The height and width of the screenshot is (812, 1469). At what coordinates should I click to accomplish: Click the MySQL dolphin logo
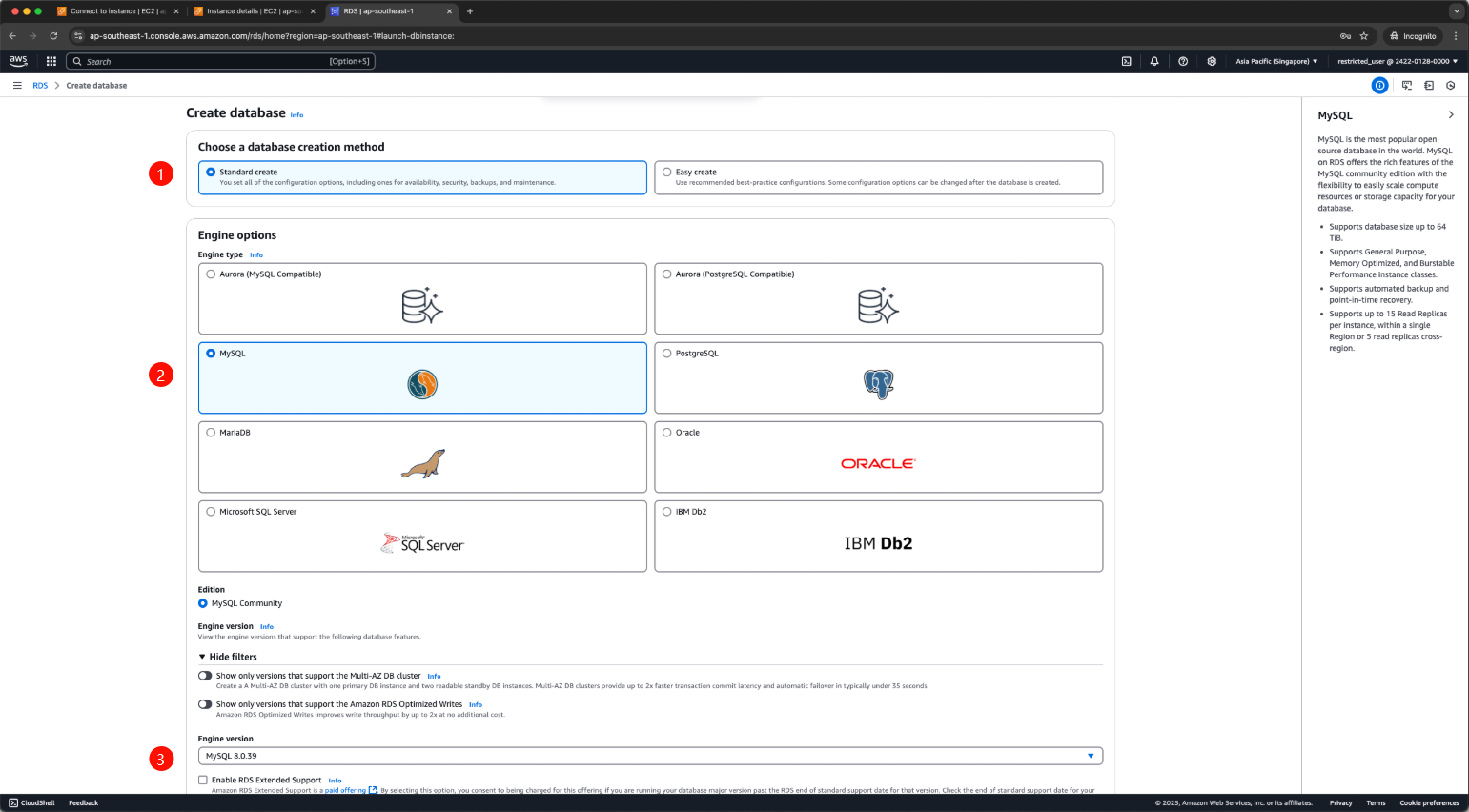[x=422, y=384]
